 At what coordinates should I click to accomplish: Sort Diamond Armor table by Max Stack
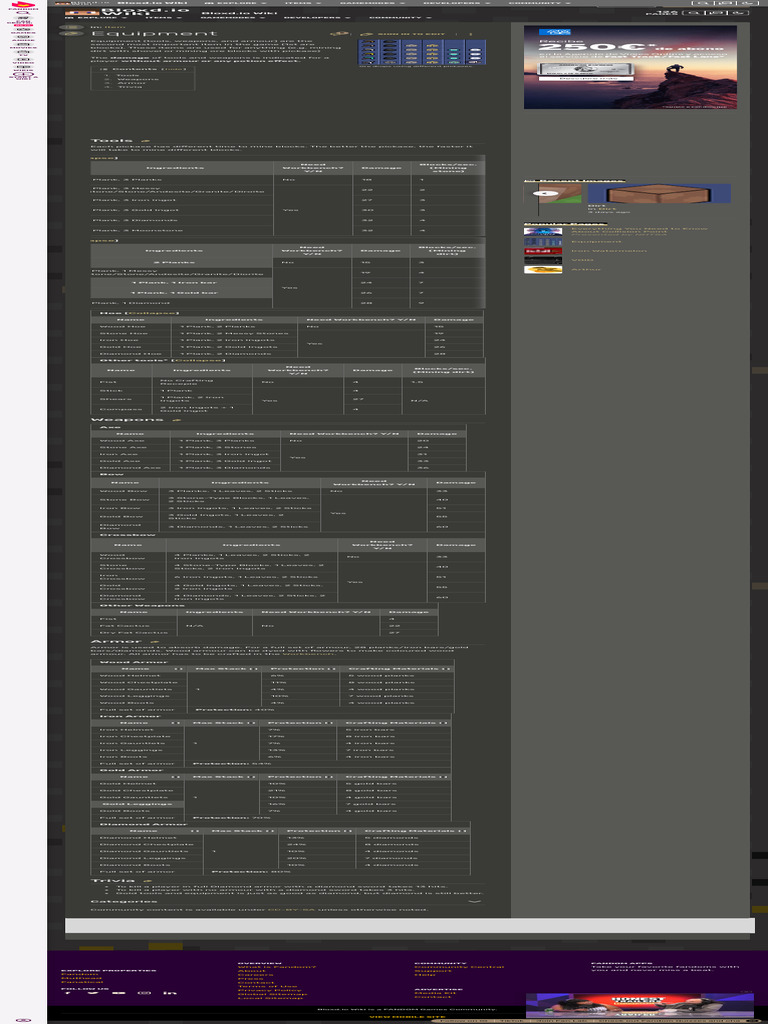241,831
